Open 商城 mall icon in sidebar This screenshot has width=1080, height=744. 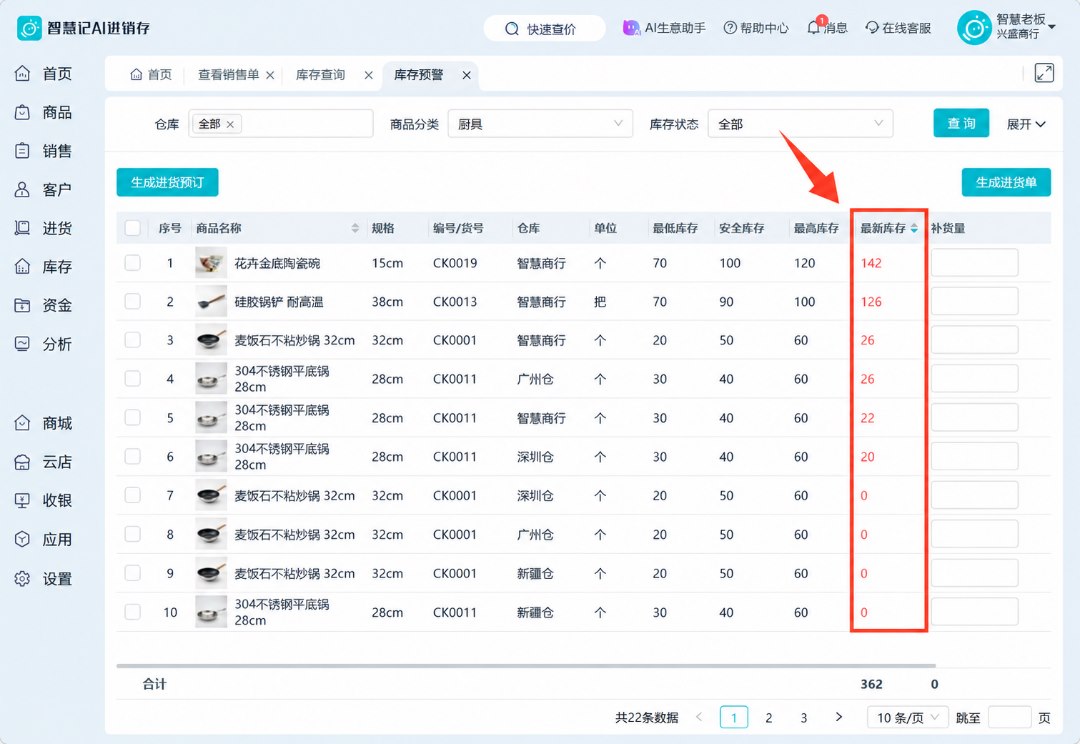(x=23, y=423)
